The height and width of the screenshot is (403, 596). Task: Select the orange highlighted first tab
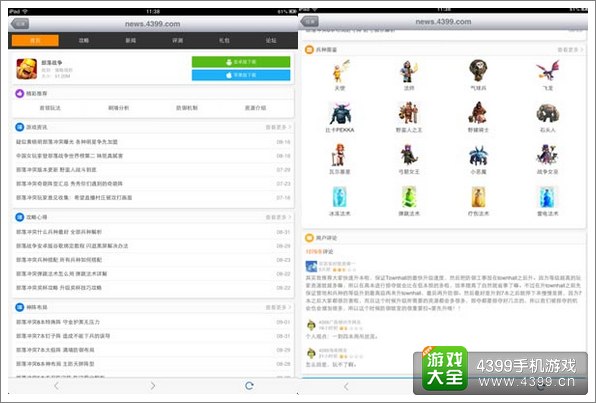(x=35, y=40)
